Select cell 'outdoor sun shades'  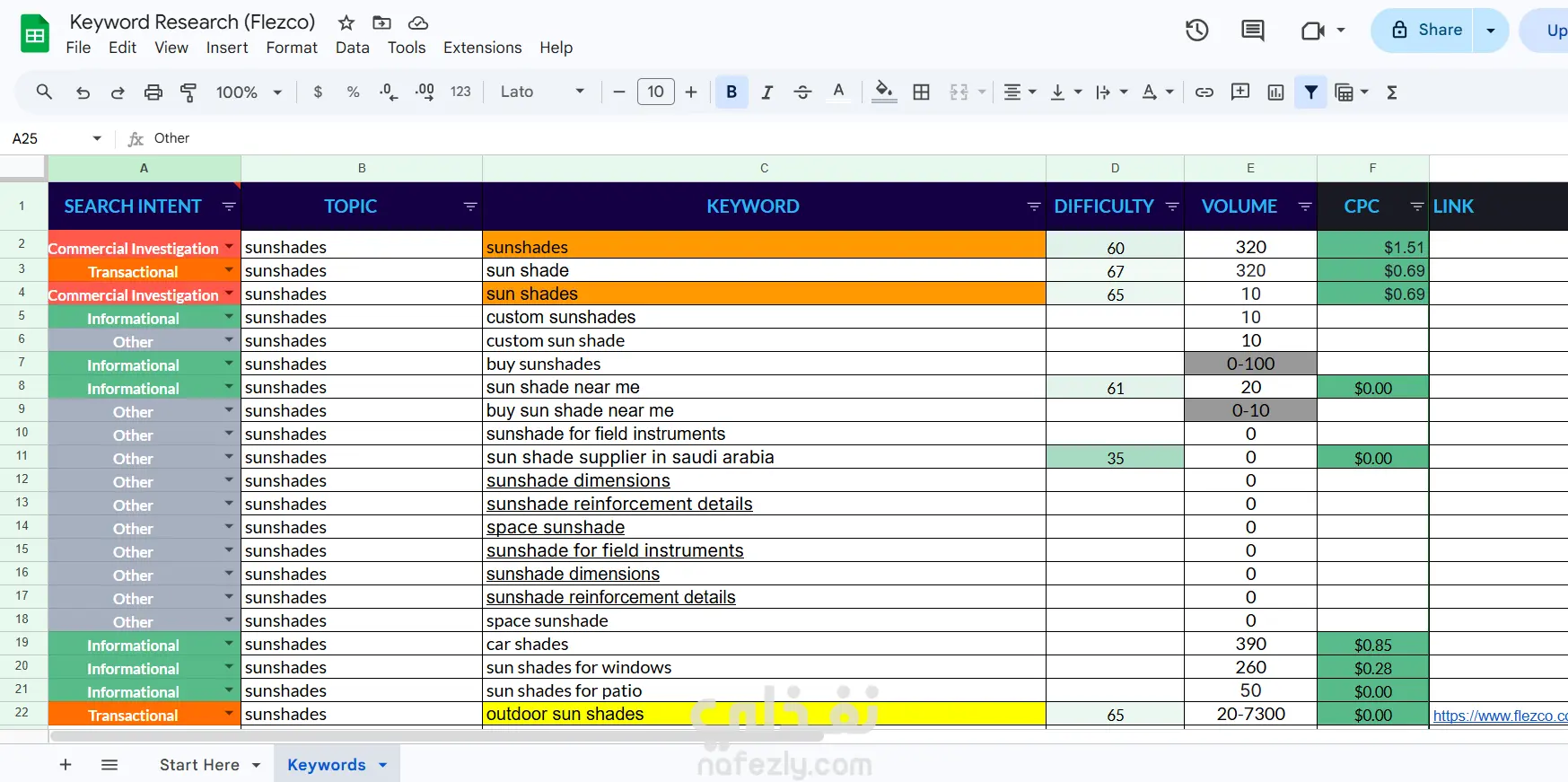pos(764,714)
